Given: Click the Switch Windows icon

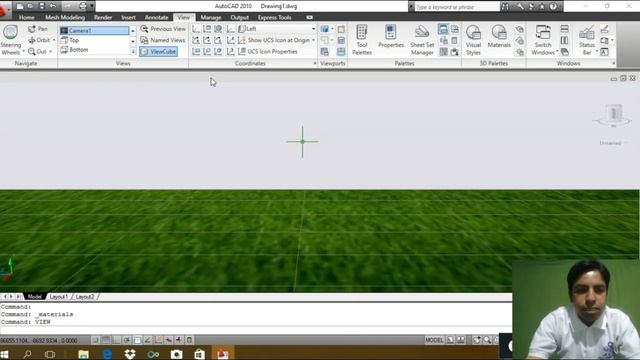Looking at the screenshot, I should click(x=543, y=33).
